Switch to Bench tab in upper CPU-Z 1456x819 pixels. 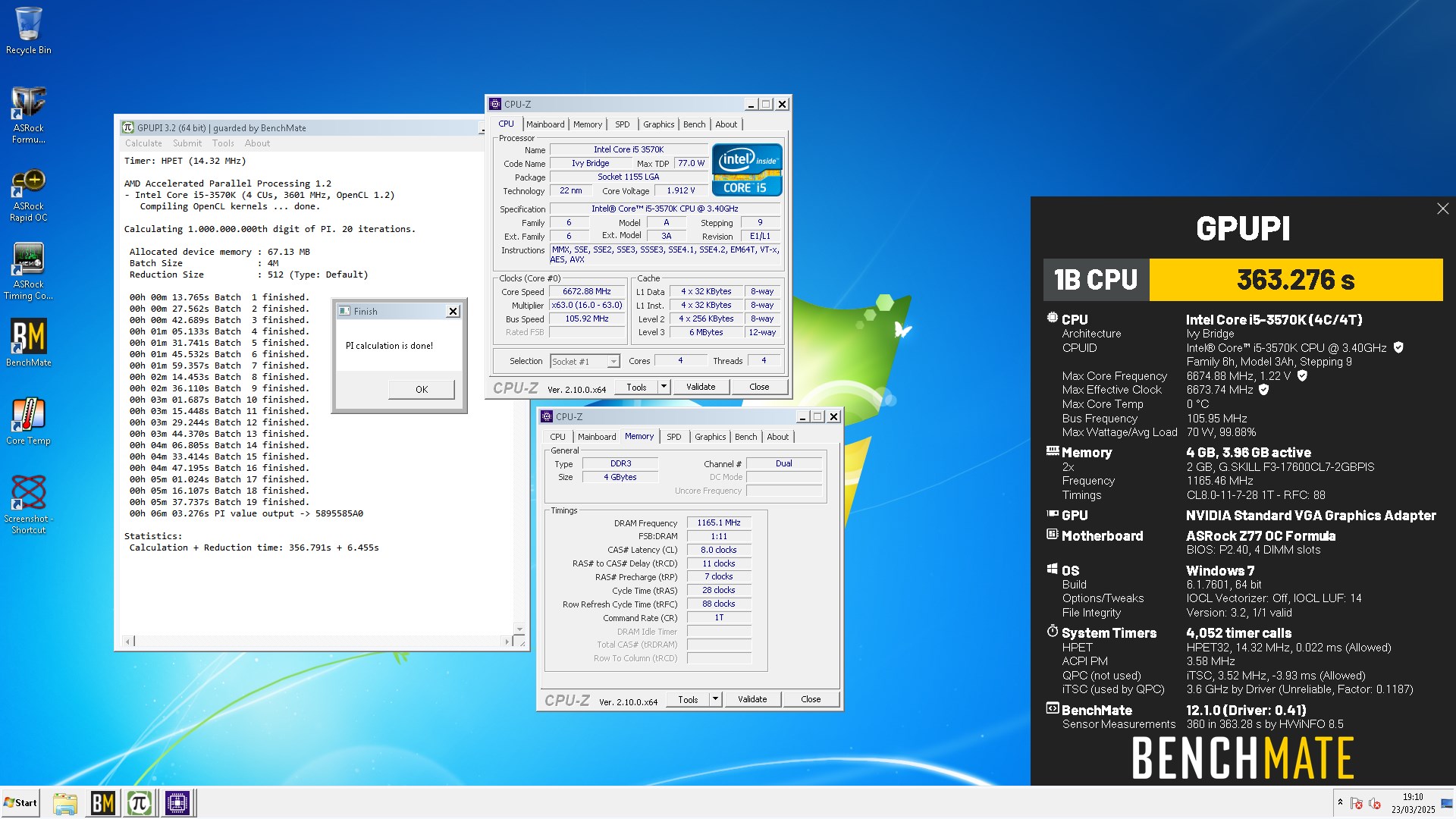[694, 124]
